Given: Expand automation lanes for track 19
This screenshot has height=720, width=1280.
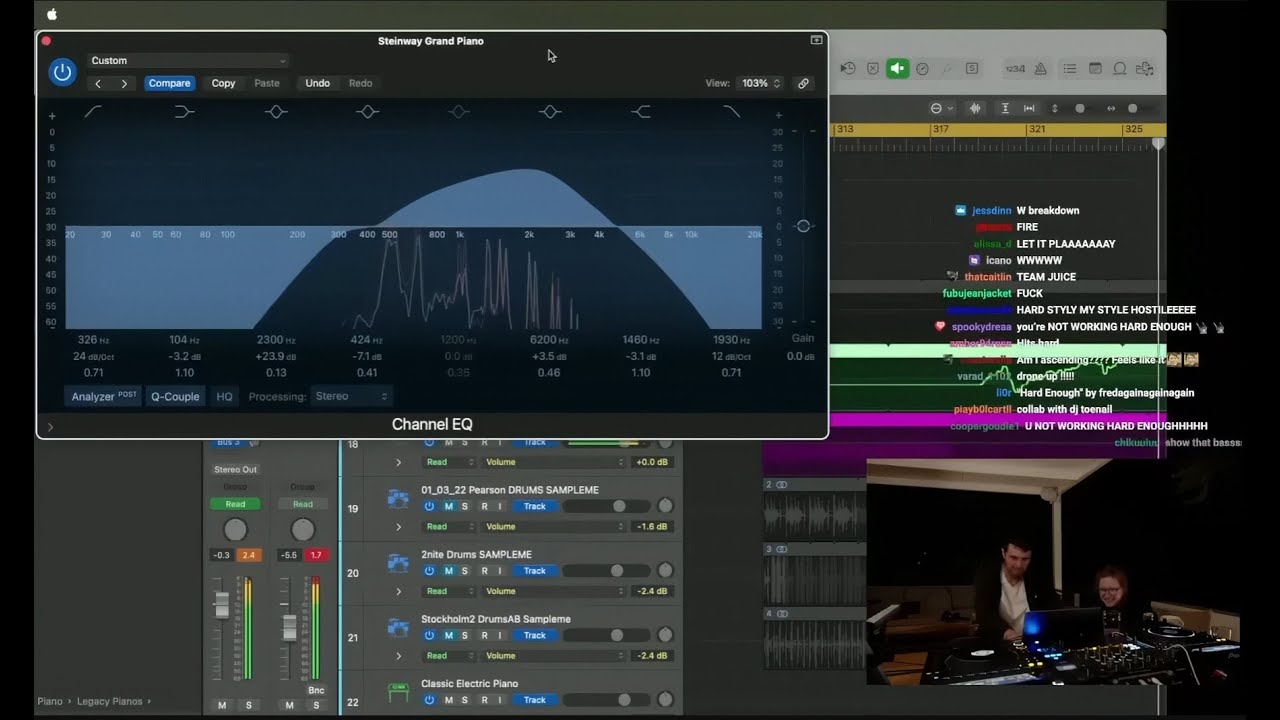Looking at the screenshot, I should click(398, 527).
